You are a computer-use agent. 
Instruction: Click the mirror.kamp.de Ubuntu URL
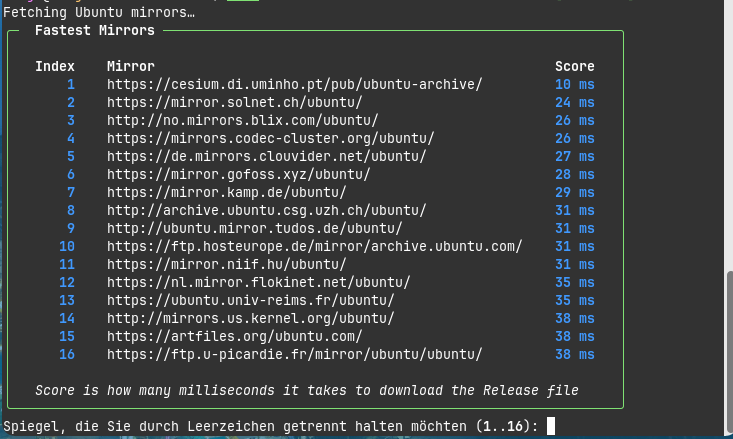(x=227, y=192)
